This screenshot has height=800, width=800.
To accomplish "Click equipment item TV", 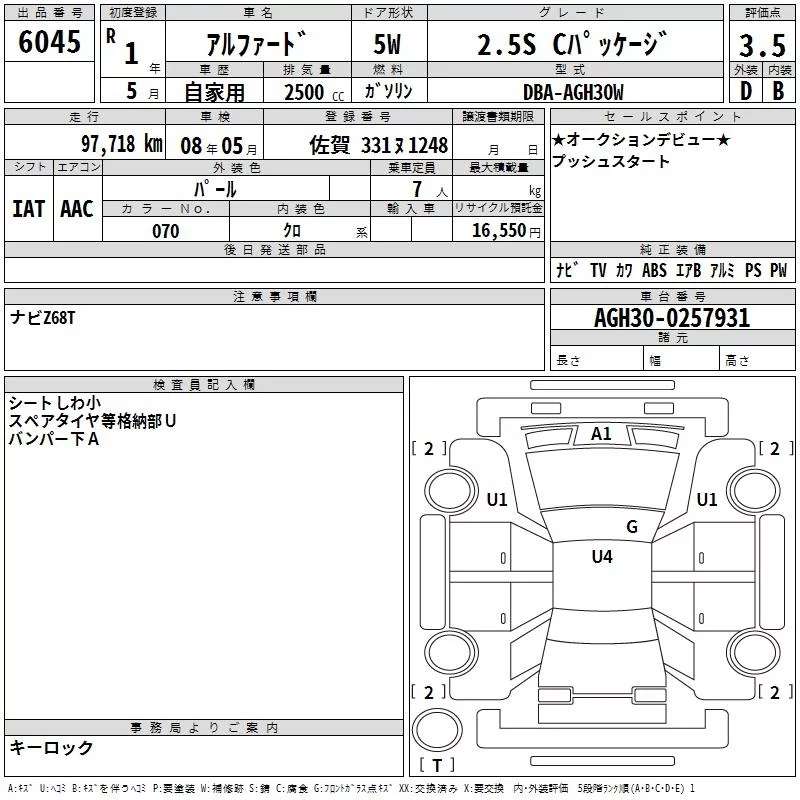I will [598, 270].
